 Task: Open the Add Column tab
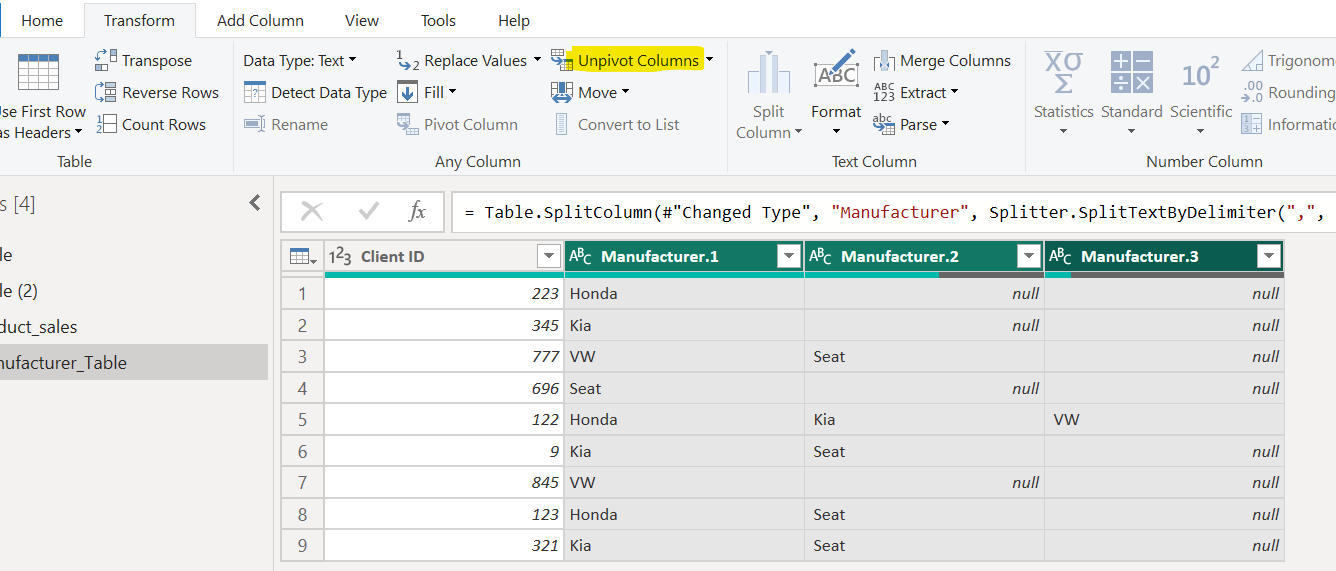click(260, 20)
